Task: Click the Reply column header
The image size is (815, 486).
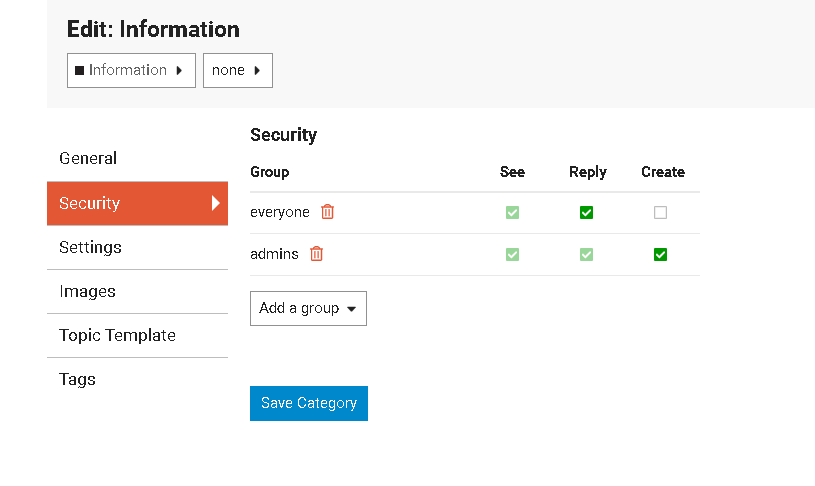Action: [588, 172]
